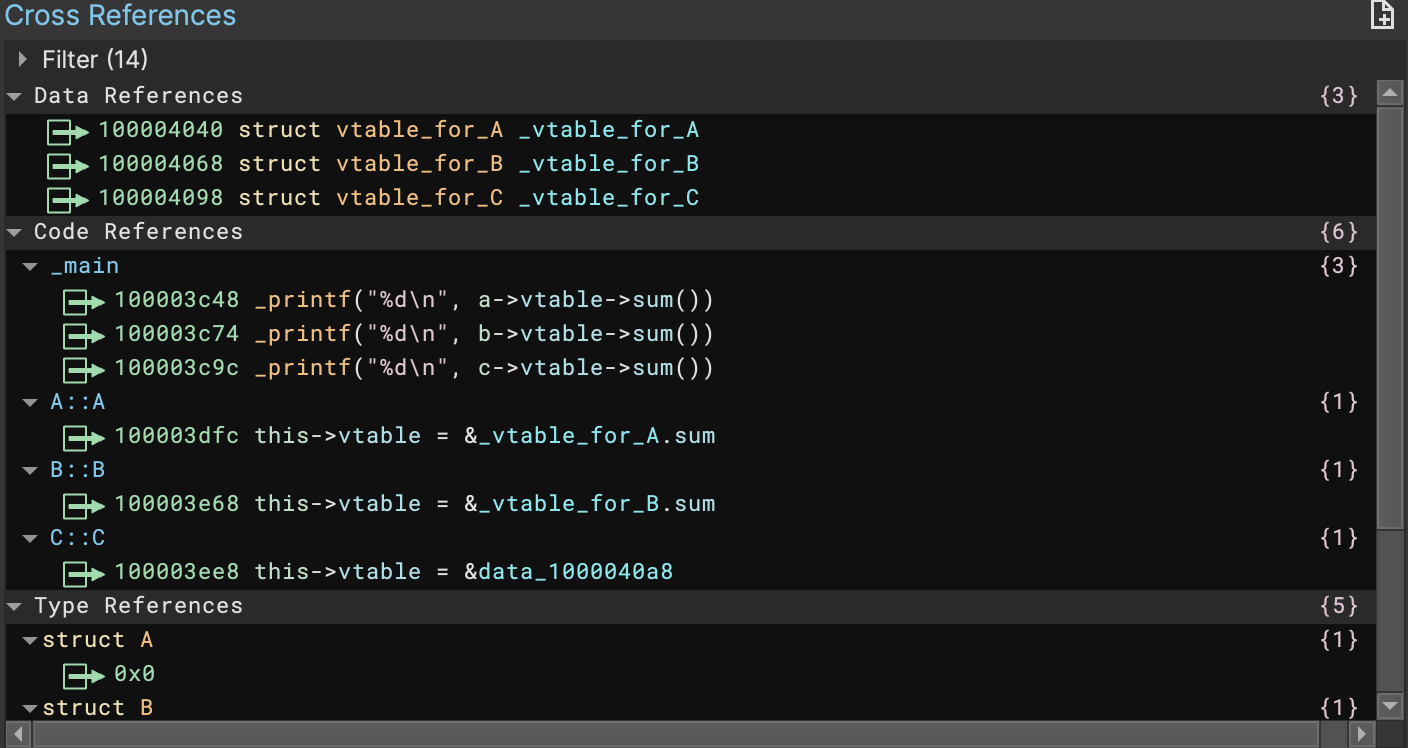Collapse the Data References section
Viewport: 1408px width, 748px height.
tap(13, 95)
